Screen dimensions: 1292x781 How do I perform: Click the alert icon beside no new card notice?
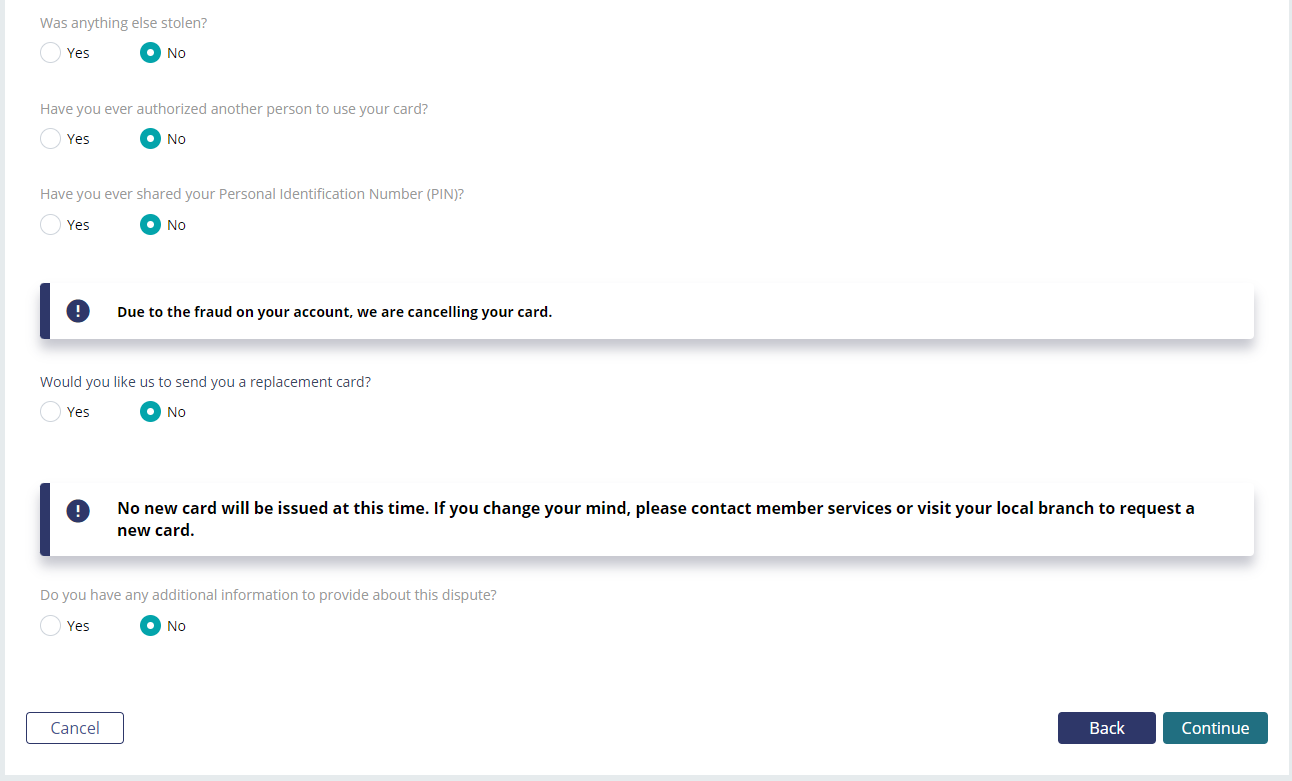tap(78, 511)
